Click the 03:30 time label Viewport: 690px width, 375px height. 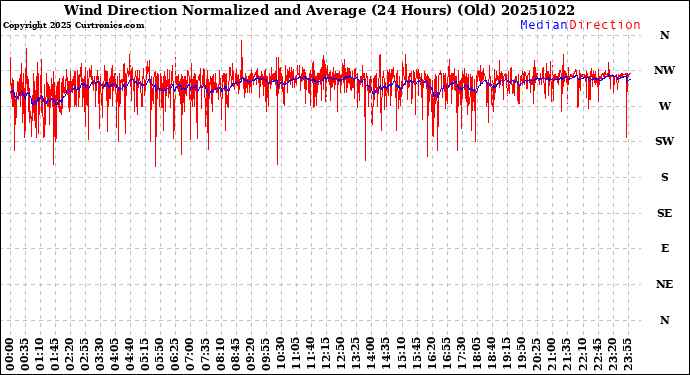pyautogui.click(x=100, y=354)
